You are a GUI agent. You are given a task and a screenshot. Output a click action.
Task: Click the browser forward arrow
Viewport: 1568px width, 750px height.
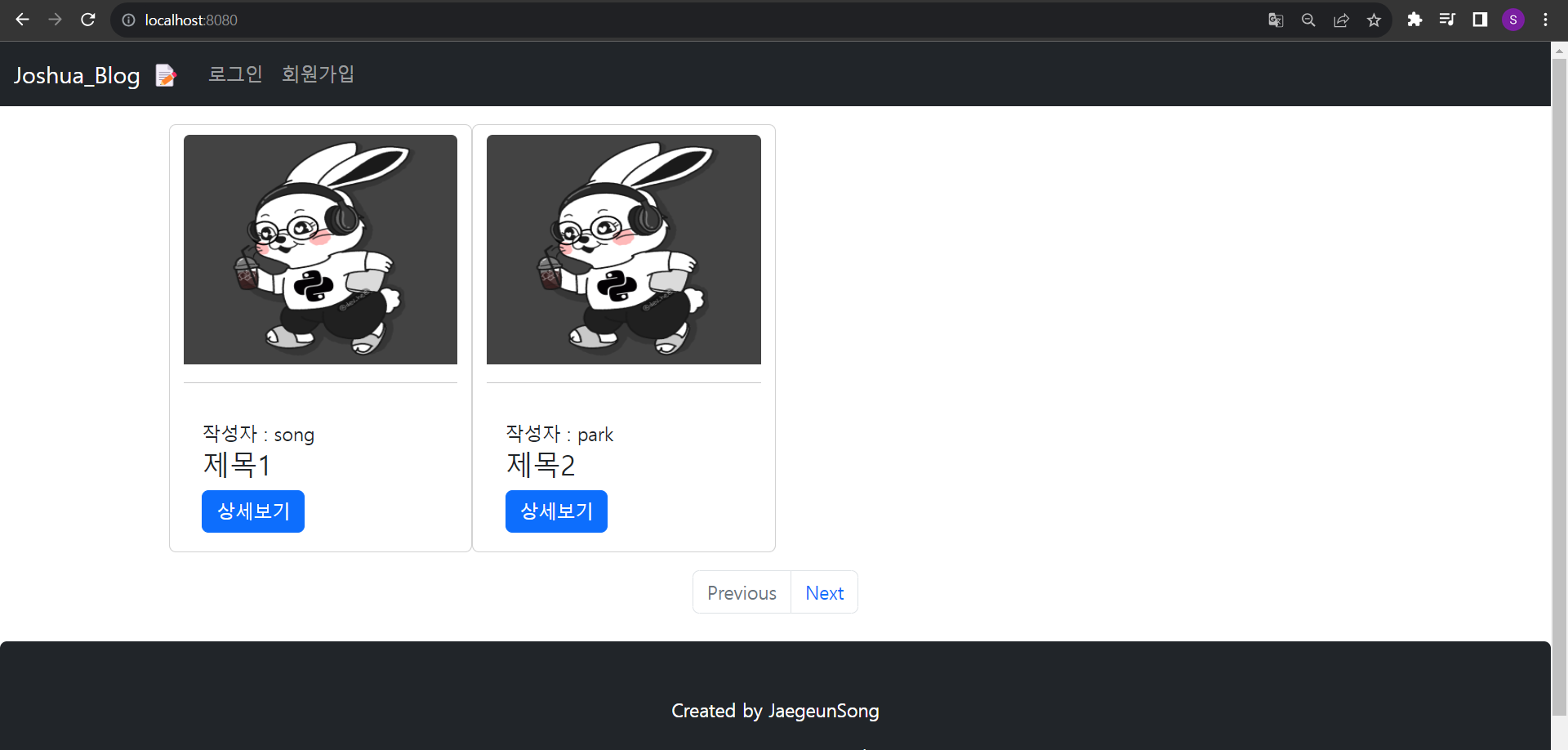click(x=55, y=20)
